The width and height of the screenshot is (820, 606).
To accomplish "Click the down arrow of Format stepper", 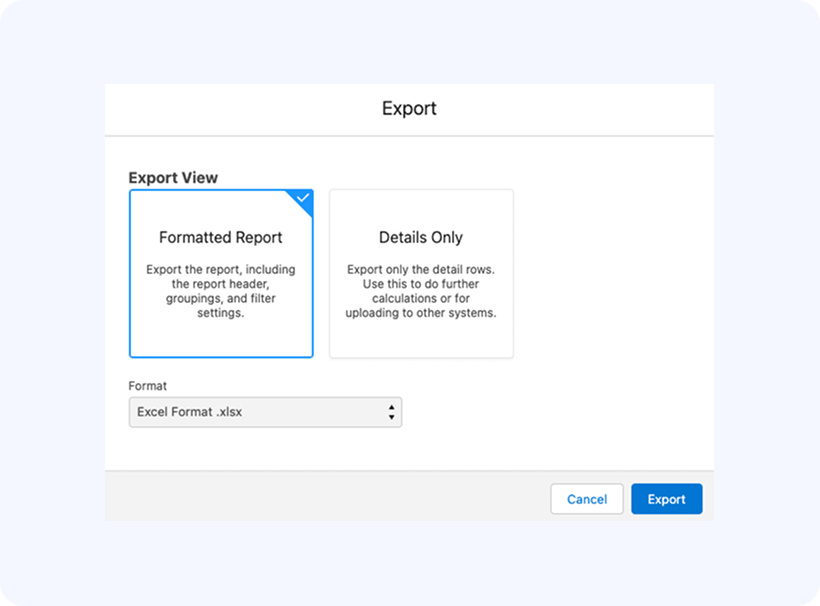I will pyautogui.click(x=391, y=417).
